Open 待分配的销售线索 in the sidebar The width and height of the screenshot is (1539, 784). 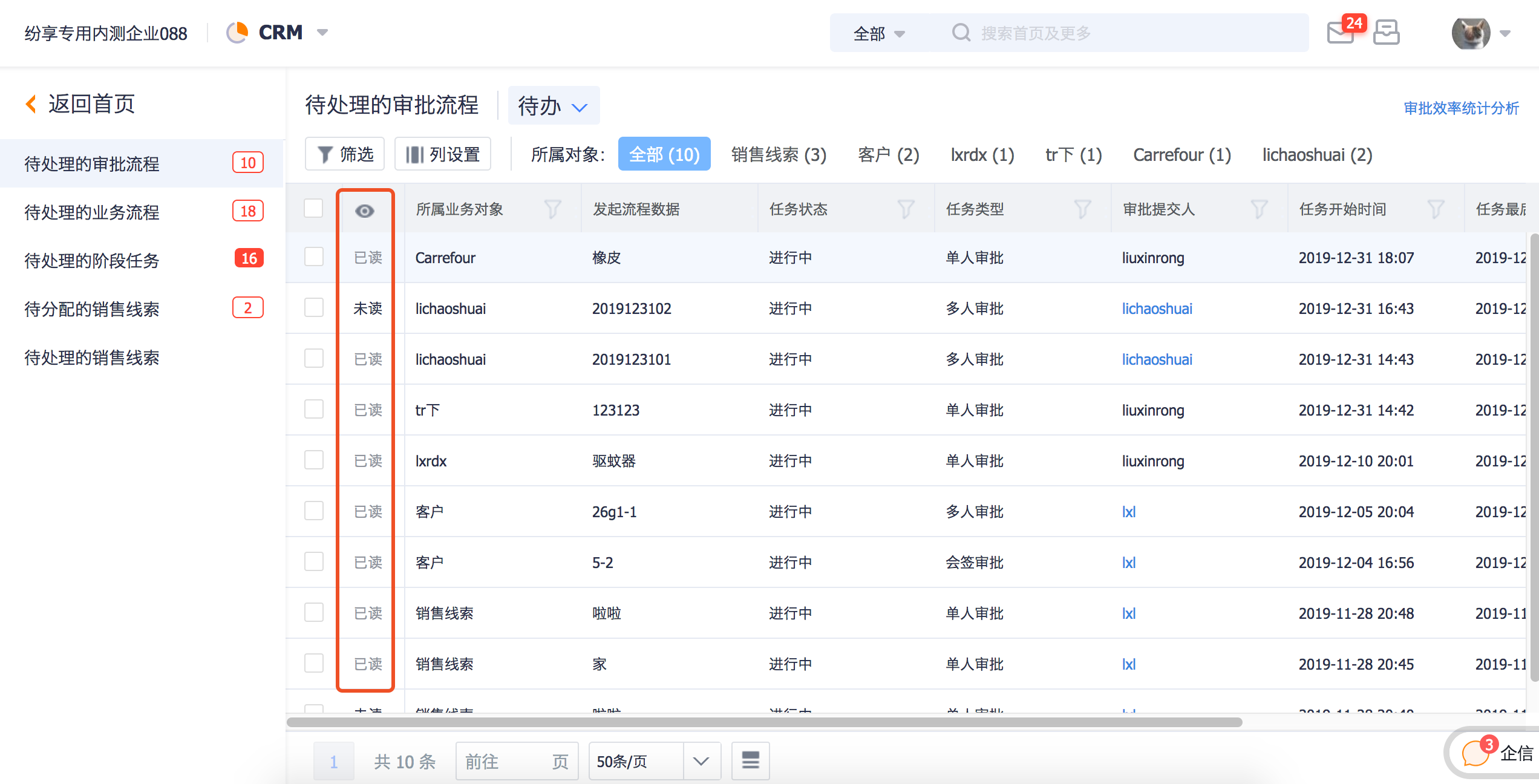pyautogui.click(x=142, y=309)
